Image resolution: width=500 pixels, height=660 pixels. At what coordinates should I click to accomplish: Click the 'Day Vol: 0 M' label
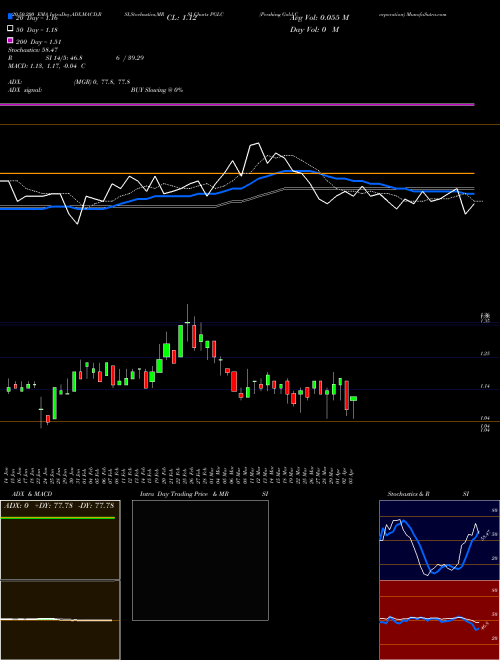click(x=314, y=30)
